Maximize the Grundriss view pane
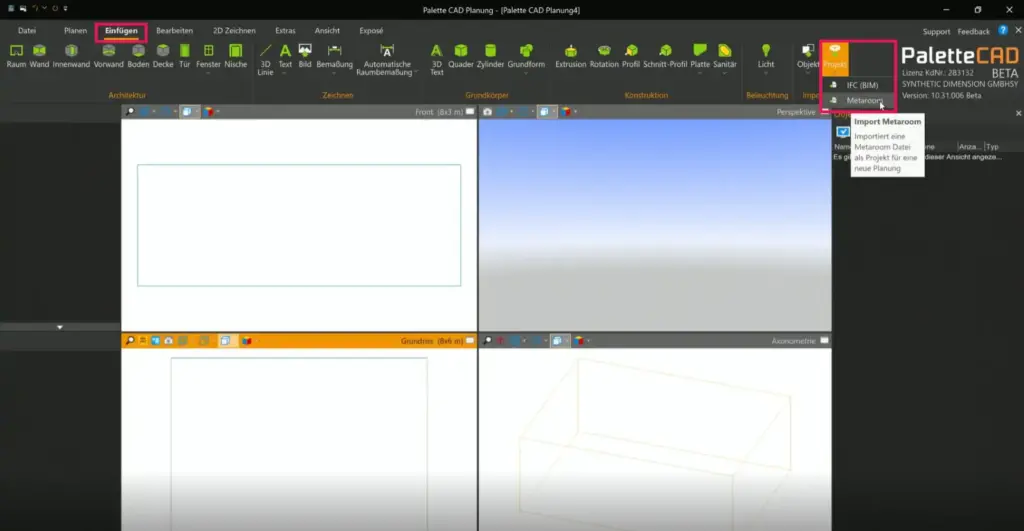 tap(470, 341)
